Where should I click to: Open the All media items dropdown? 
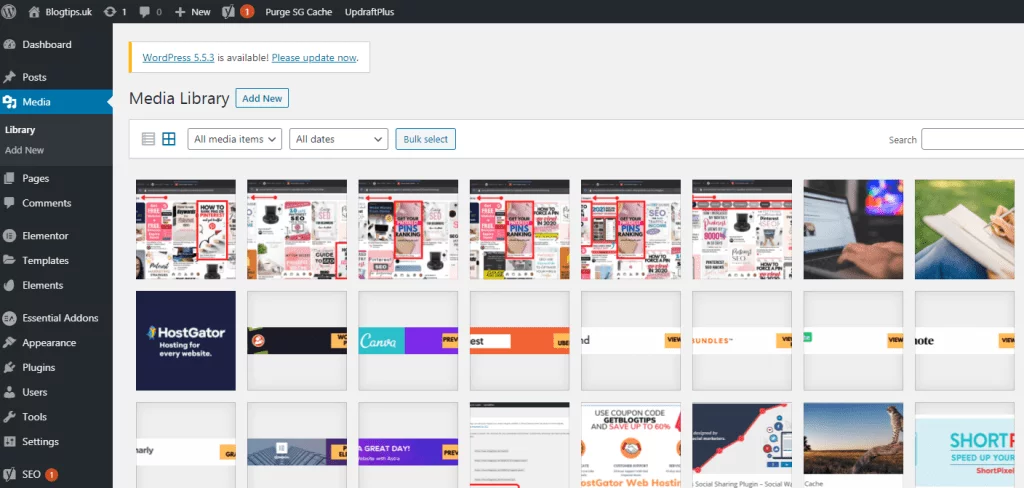point(234,139)
